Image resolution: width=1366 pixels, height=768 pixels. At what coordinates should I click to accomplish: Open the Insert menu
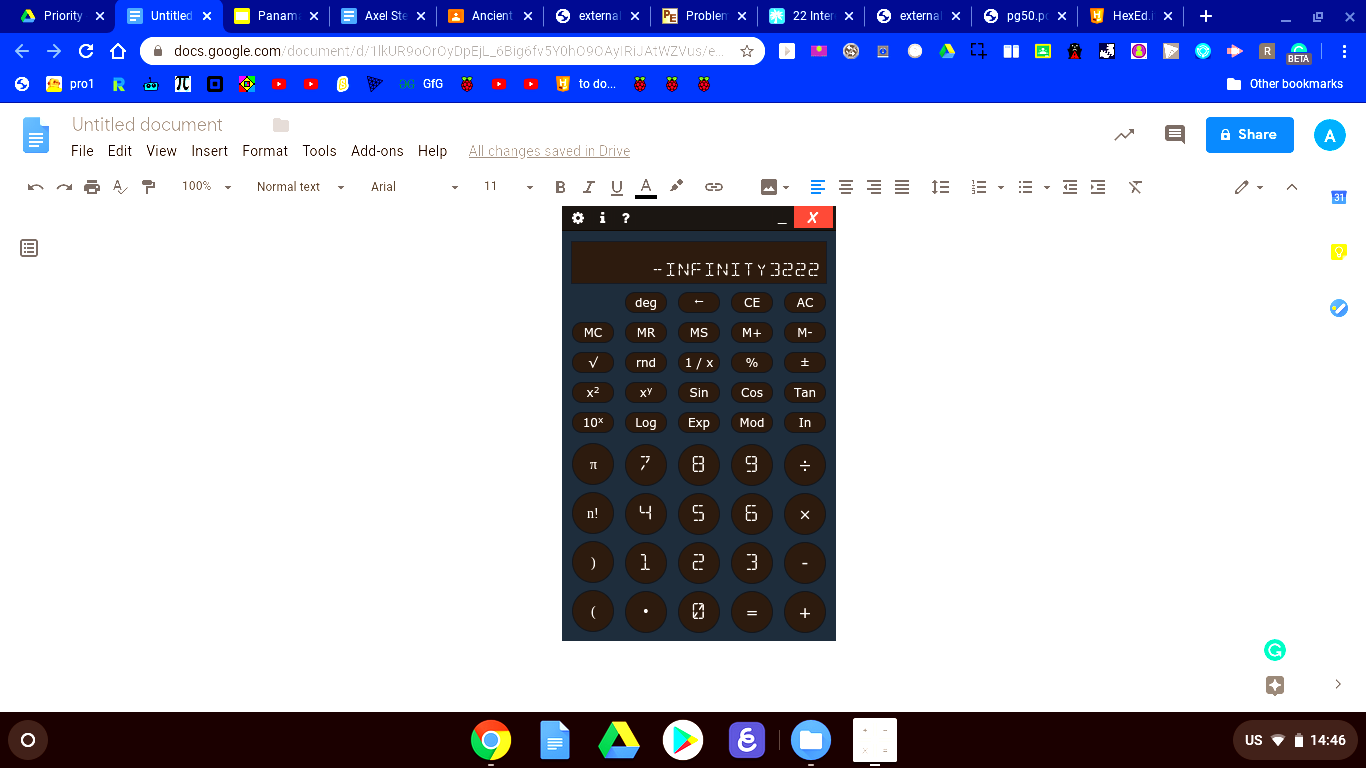(210, 151)
